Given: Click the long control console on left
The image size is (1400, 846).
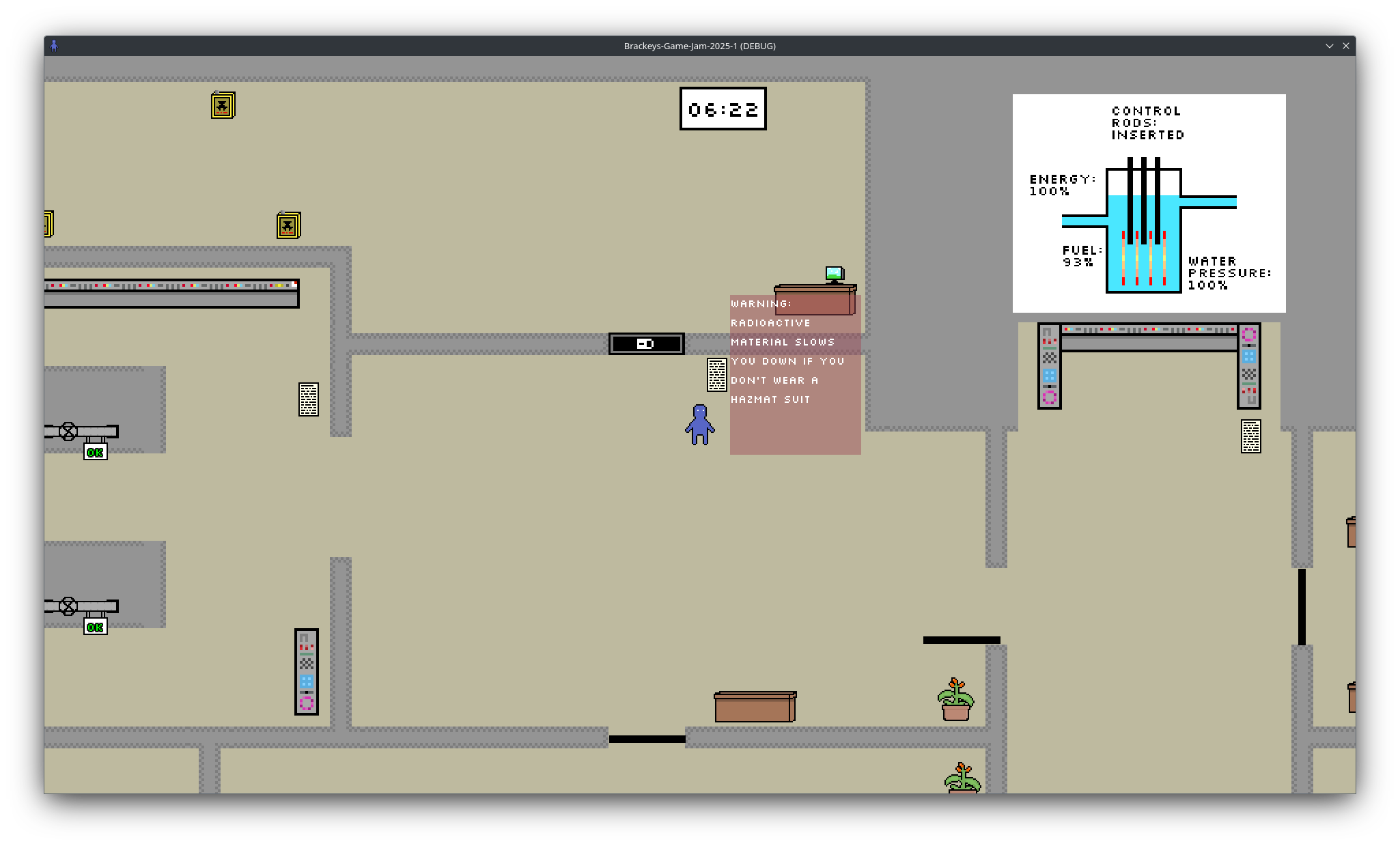Looking at the screenshot, I should point(171,294).
